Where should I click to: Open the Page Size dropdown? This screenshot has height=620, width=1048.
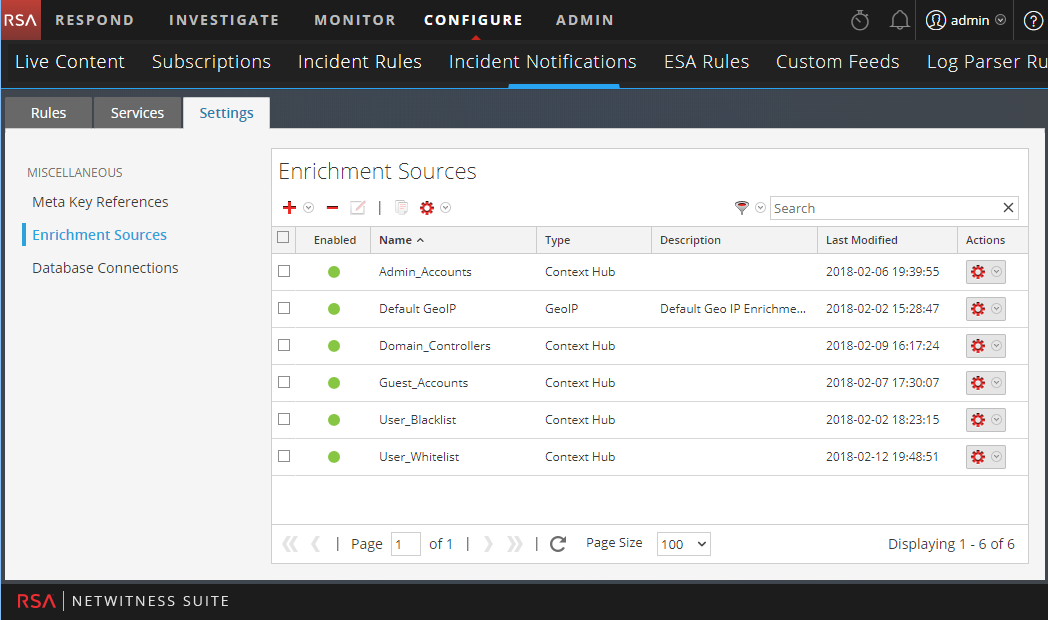pos(683,544)
